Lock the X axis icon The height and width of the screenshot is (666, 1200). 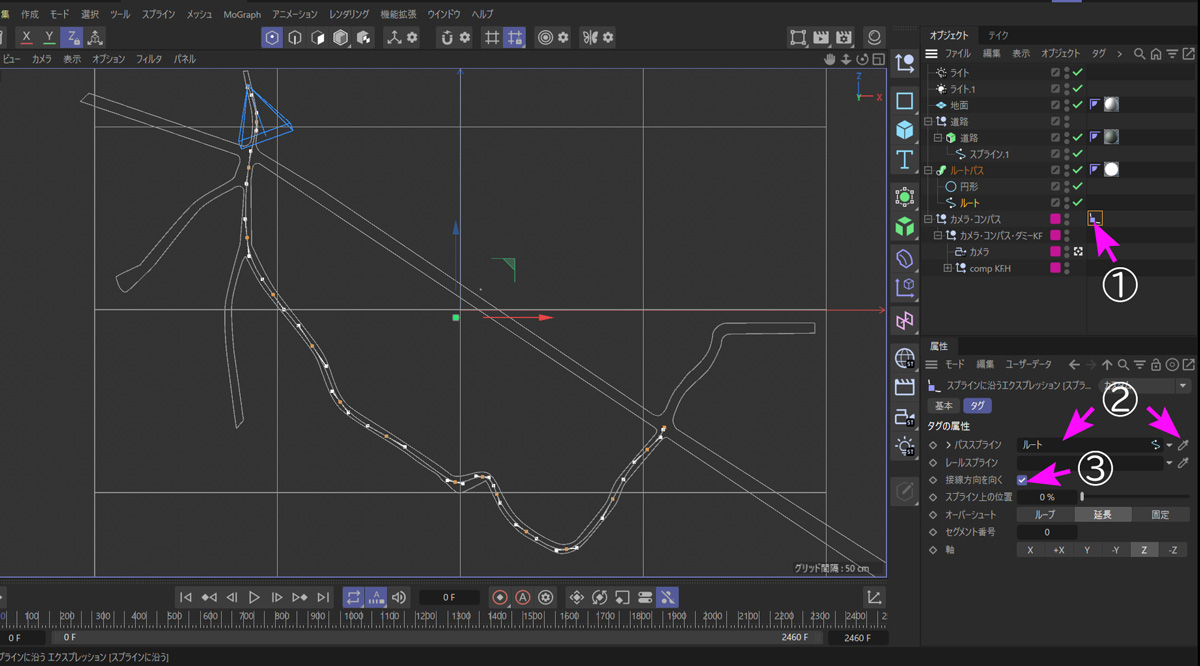coord(26,37)
